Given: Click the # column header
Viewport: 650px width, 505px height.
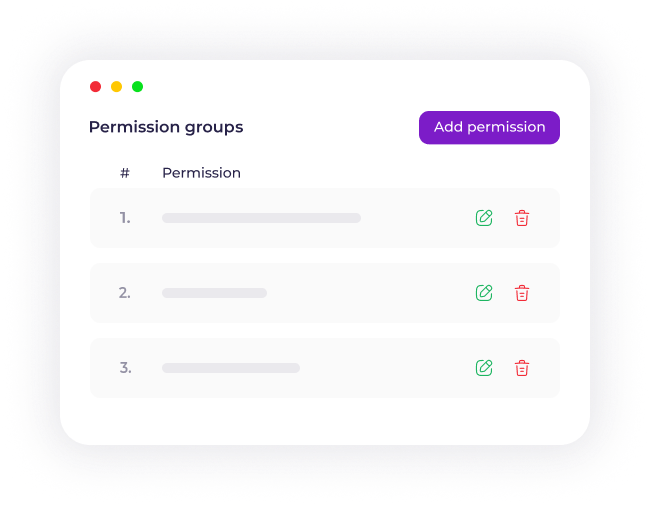Looking at the screenshot, I should [x=125, y=173].
